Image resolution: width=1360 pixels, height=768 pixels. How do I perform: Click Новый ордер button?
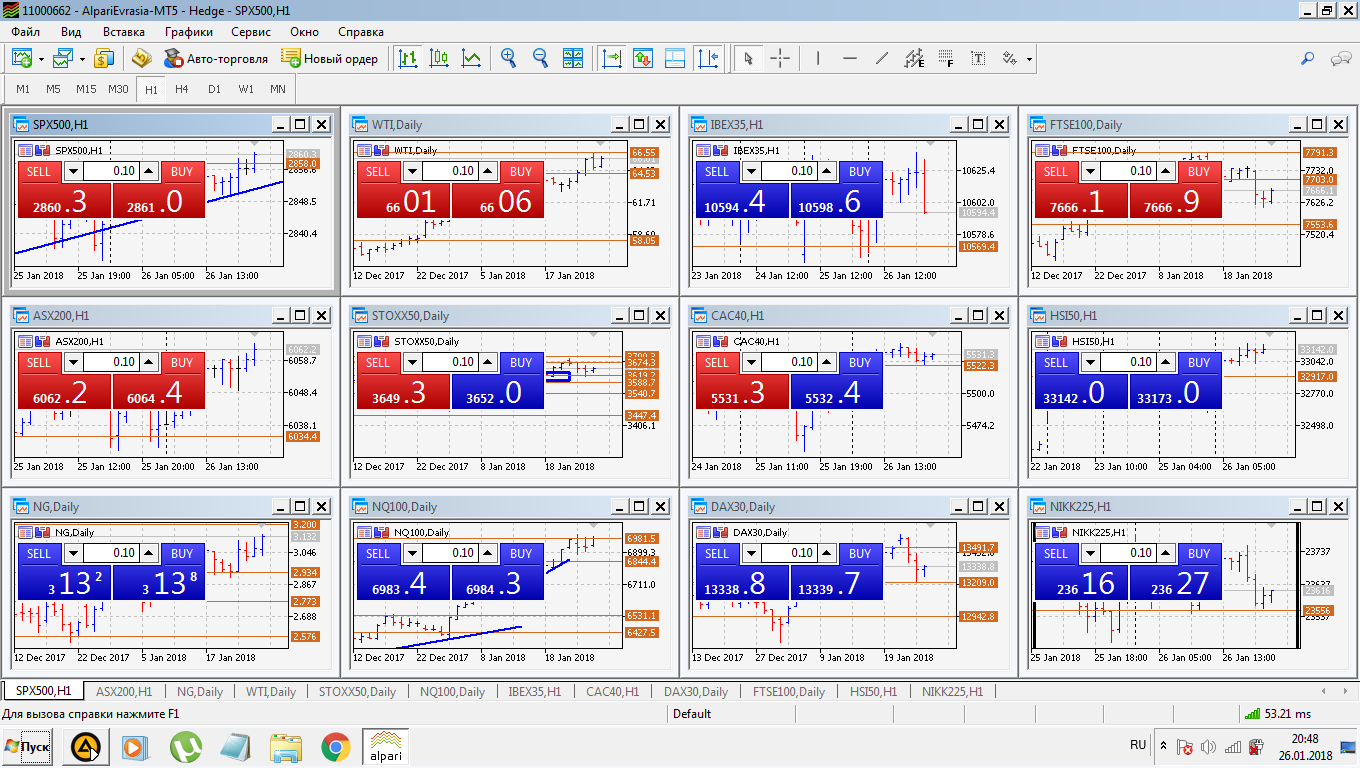tap(330, 58)
